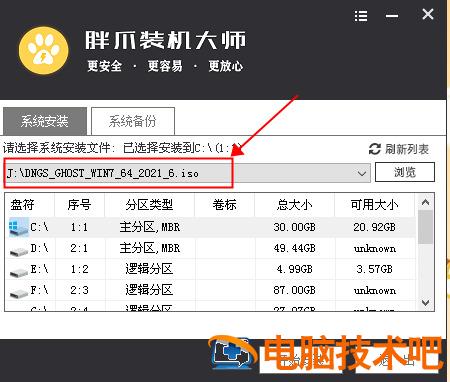Image resolution: width=450 pixels, height=382 pixels.
Task: Click the E:\ drive letter text
Action: pyautogui.click(x=39, y=269)
